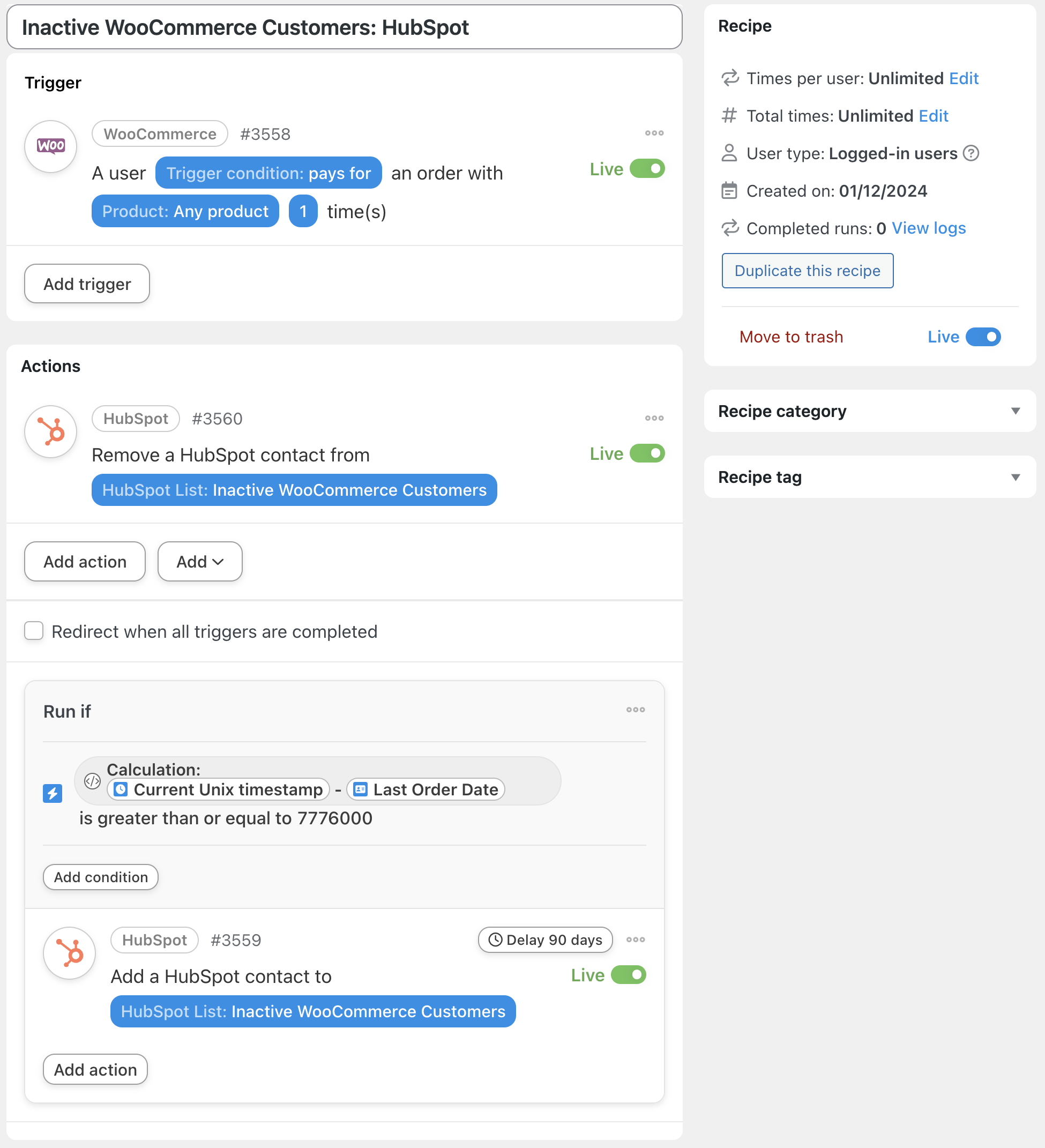
Task: Expand the Recipe category panel
Action: (1015, 411)
